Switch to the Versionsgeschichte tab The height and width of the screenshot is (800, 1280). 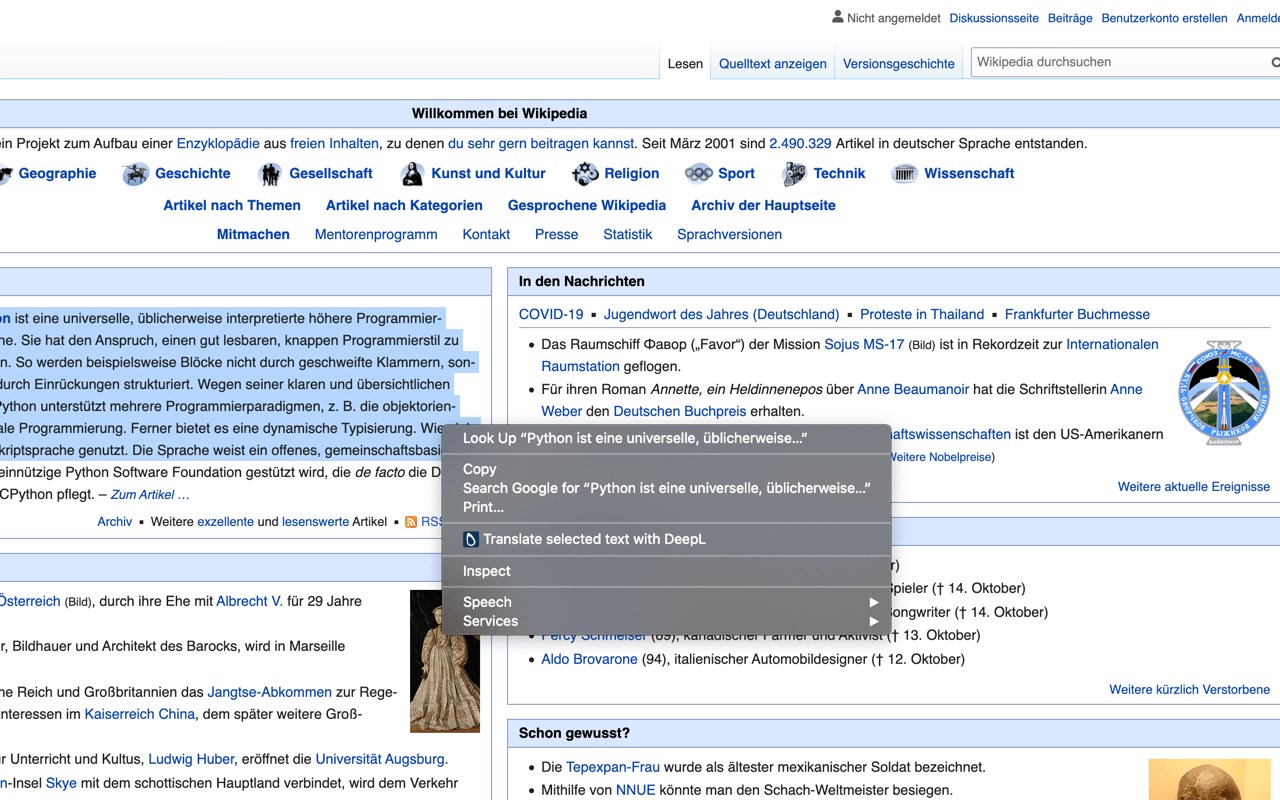tap(899, 64)
